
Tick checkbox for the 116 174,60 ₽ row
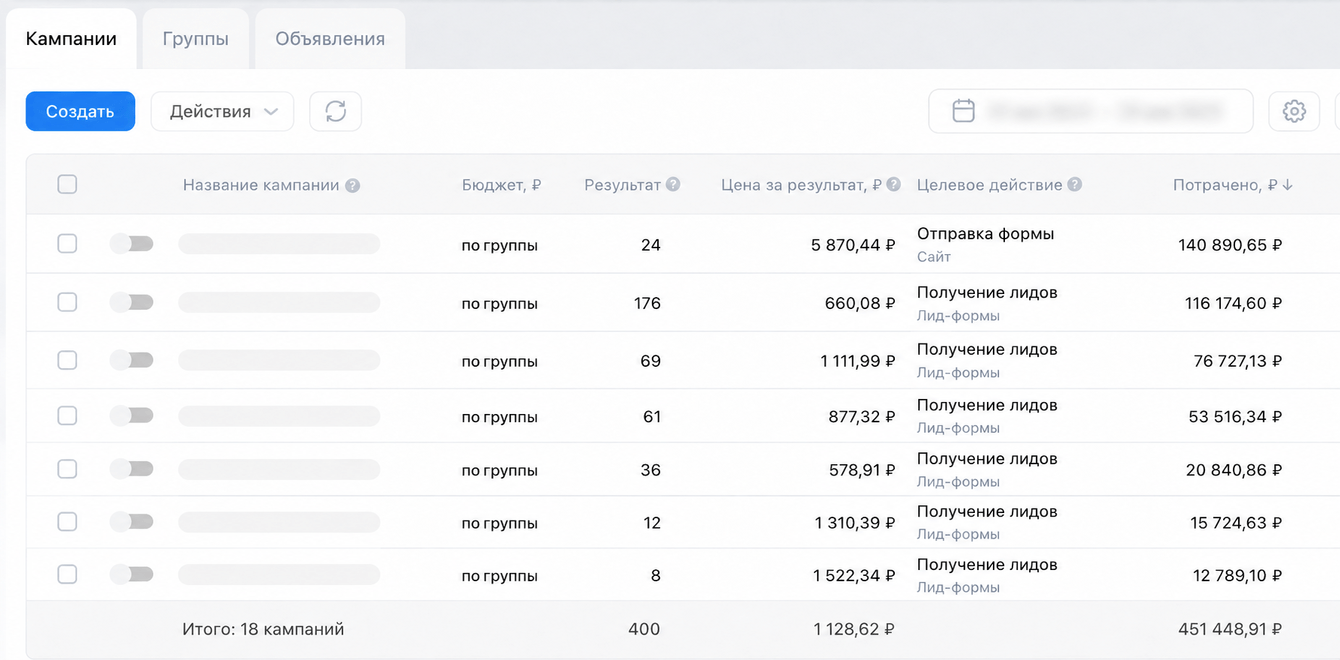coord(67,302)
